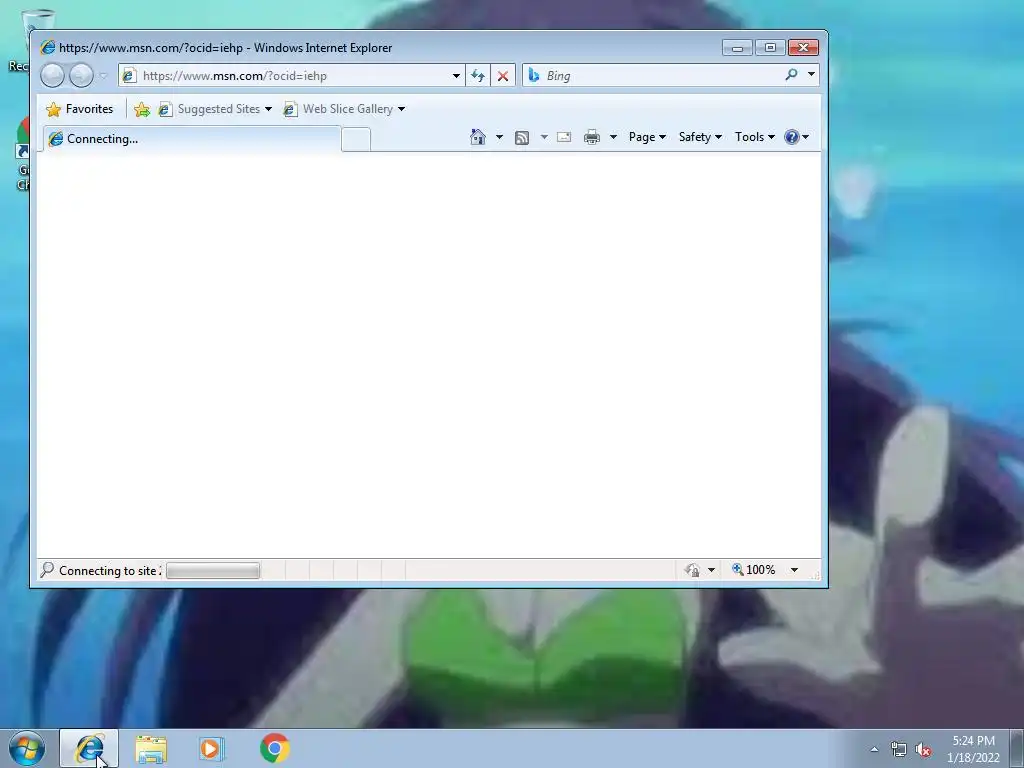Image resolution: width=1024 pixels, height=768 pixels.
Task: Click the Read mail icon
Action: [x=564, y=137]
